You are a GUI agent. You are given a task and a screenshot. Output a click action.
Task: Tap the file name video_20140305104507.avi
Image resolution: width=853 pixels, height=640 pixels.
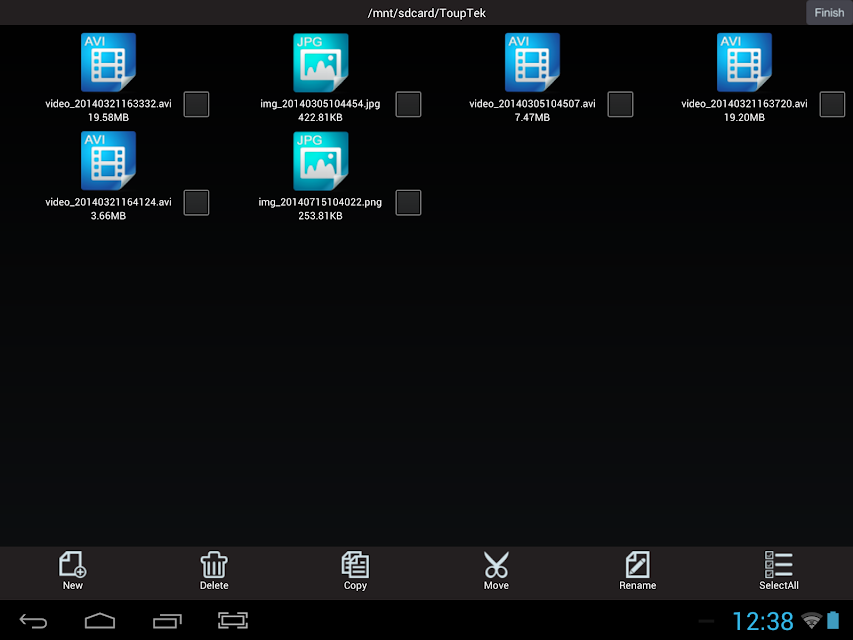point(532,103)
